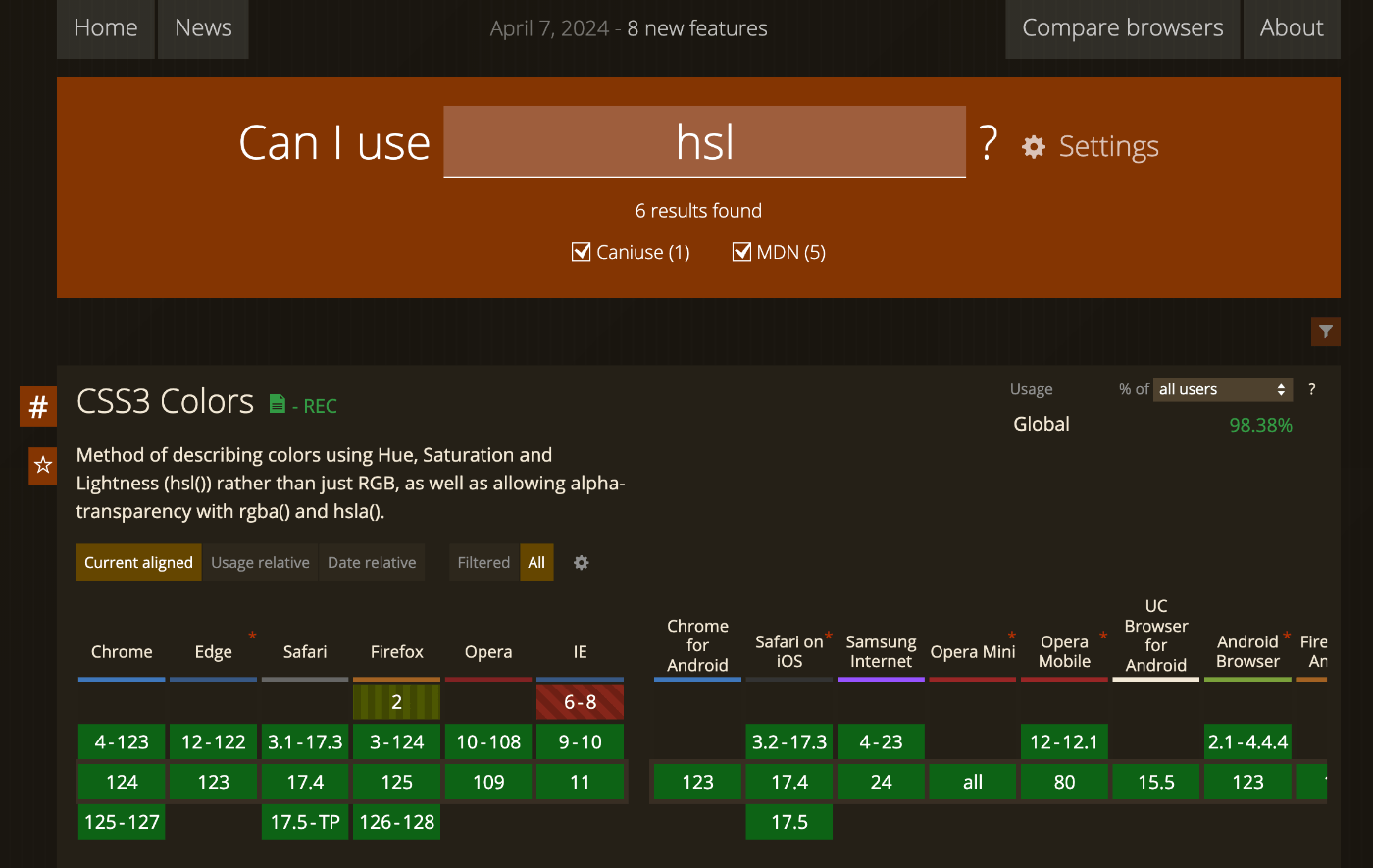Select the All browsers option

[x=536, y=563]
